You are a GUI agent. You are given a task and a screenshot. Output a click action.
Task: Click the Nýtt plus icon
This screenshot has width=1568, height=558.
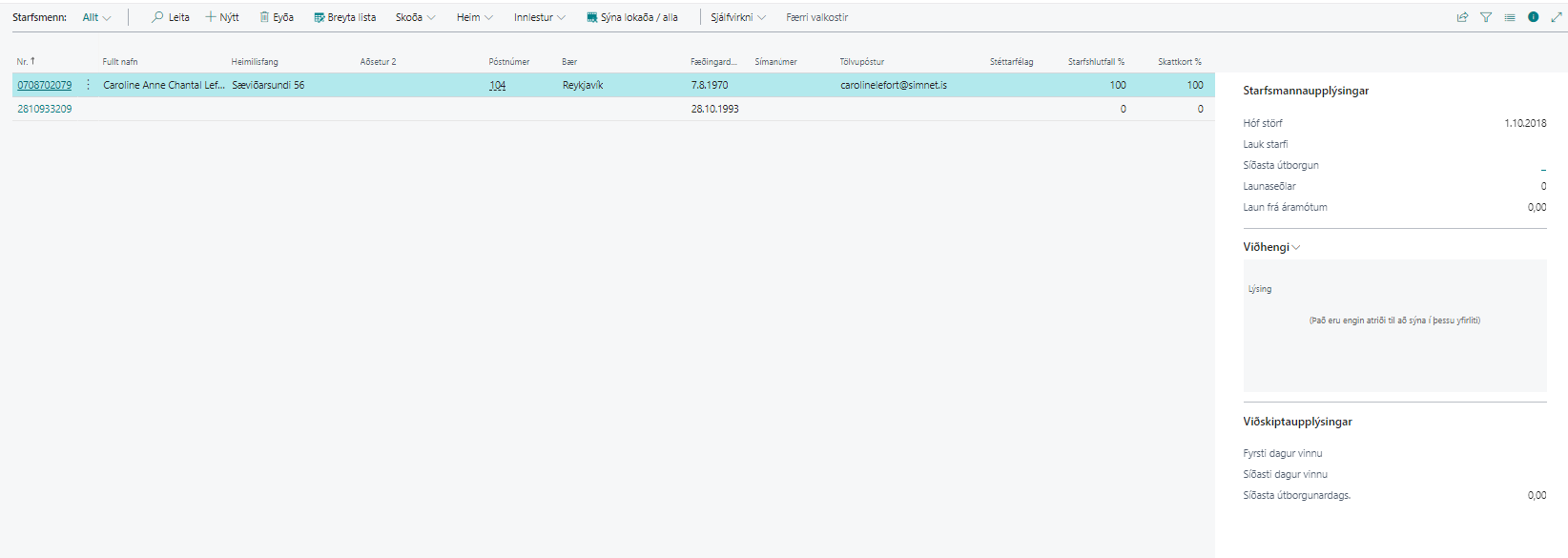pyautogui.click(x=211, y=17)
